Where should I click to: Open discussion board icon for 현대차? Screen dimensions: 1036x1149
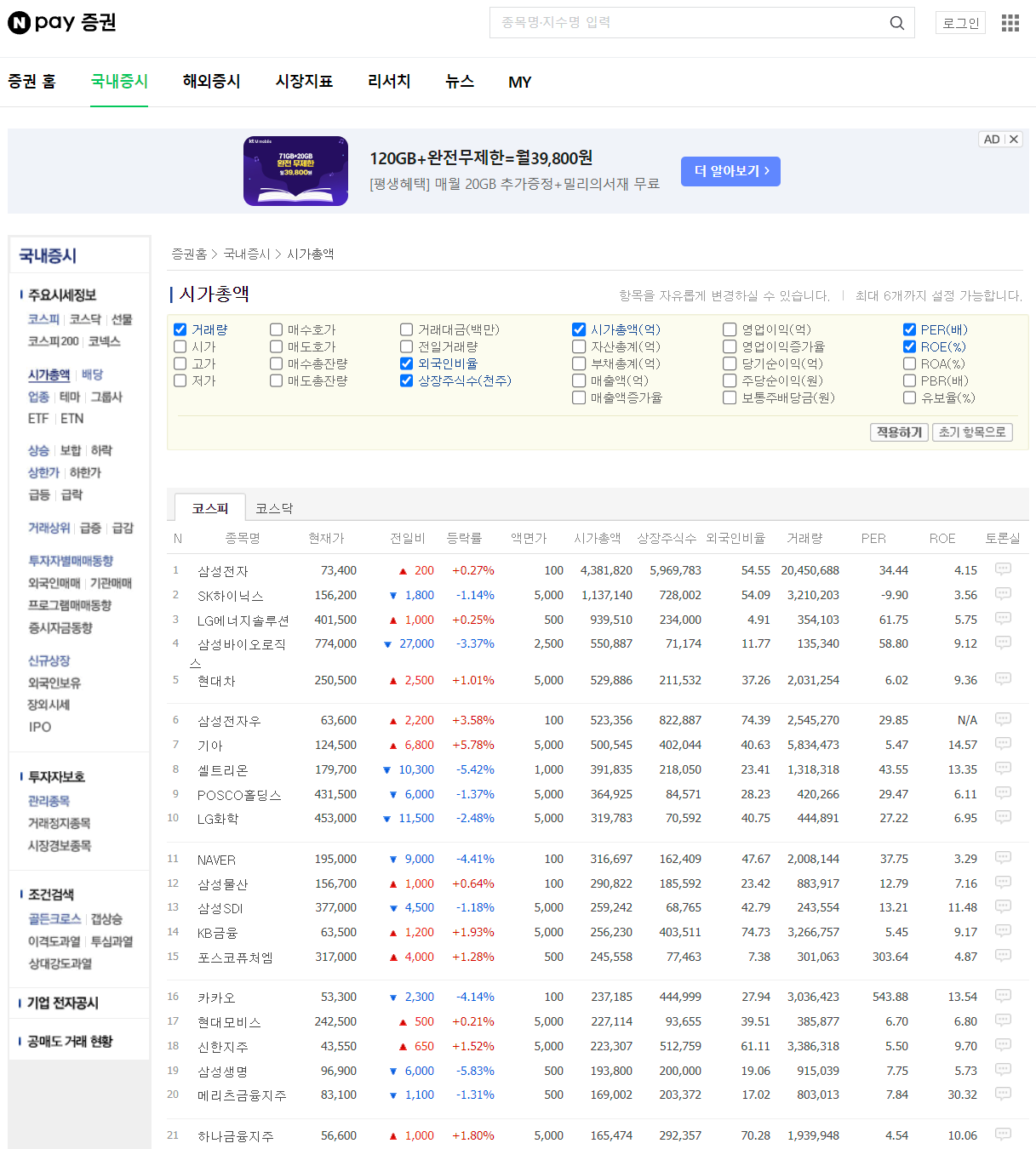1003,679
